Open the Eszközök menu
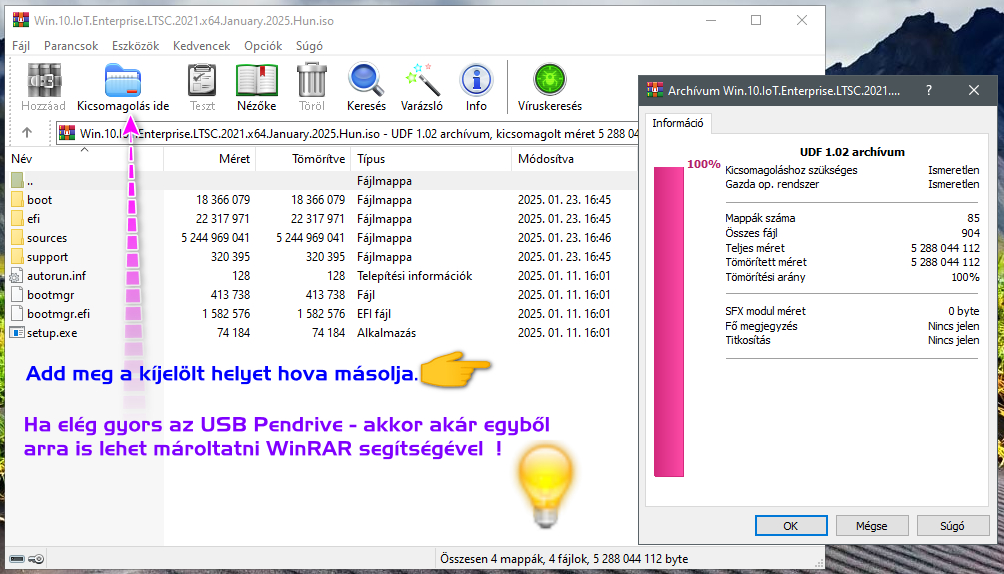1004x574 pixels. (x=135, y=46)
